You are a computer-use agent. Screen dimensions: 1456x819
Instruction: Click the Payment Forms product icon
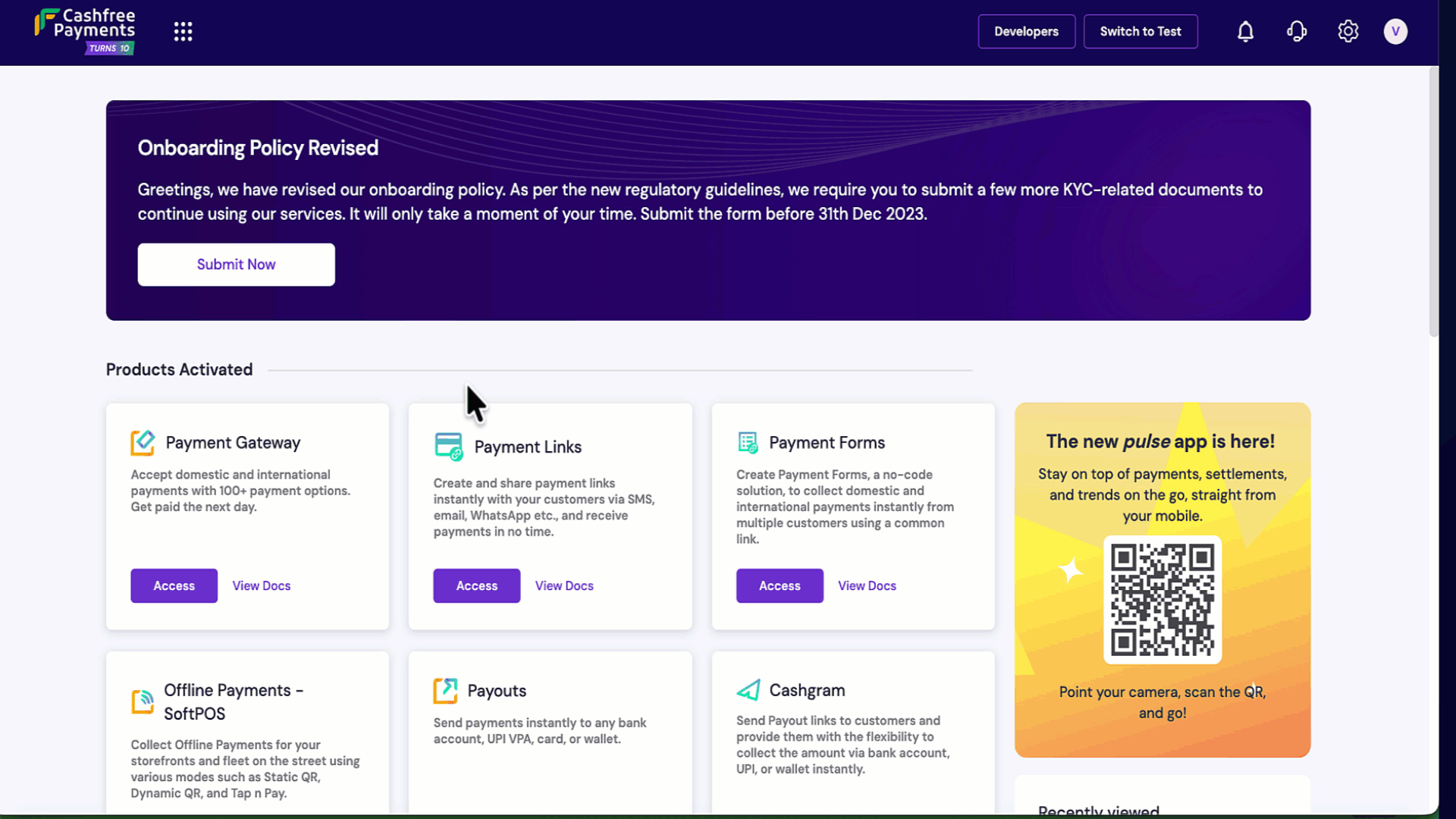coord(748,443)
